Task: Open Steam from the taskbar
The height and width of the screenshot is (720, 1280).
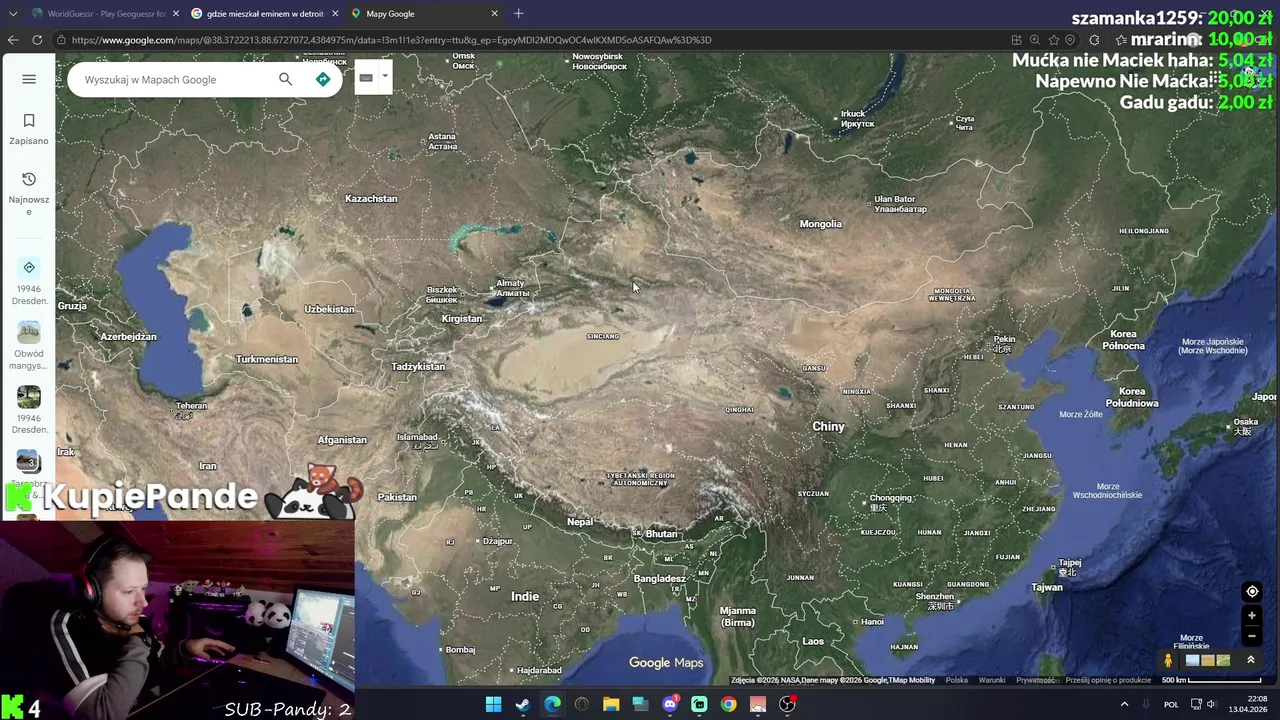Action: 522,704
